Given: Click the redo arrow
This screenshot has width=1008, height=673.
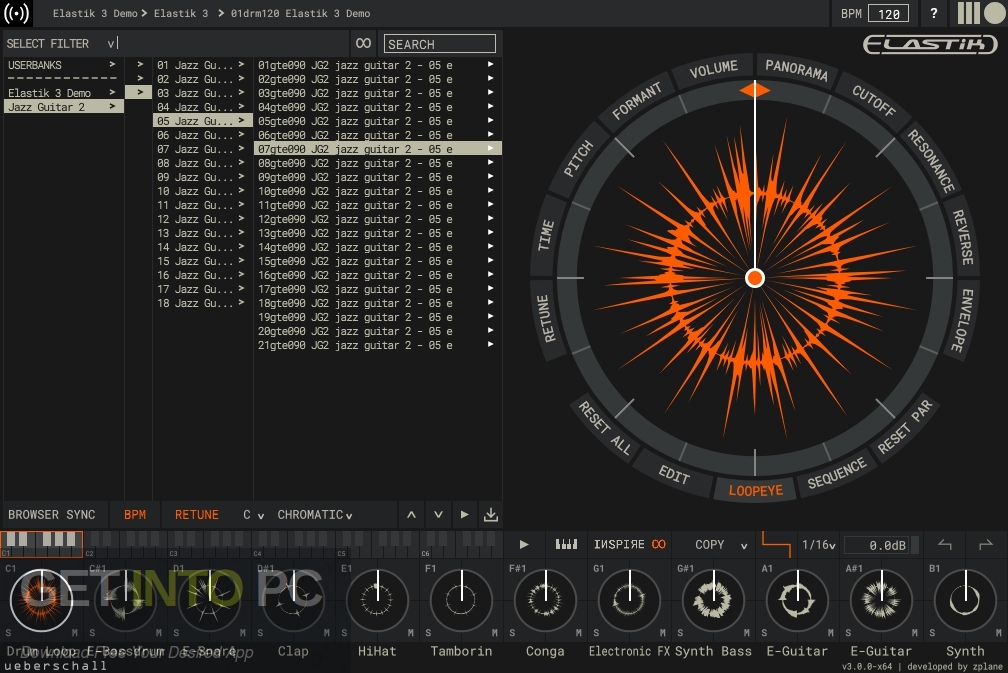Looking at the screenshot, I should (986, 545).
